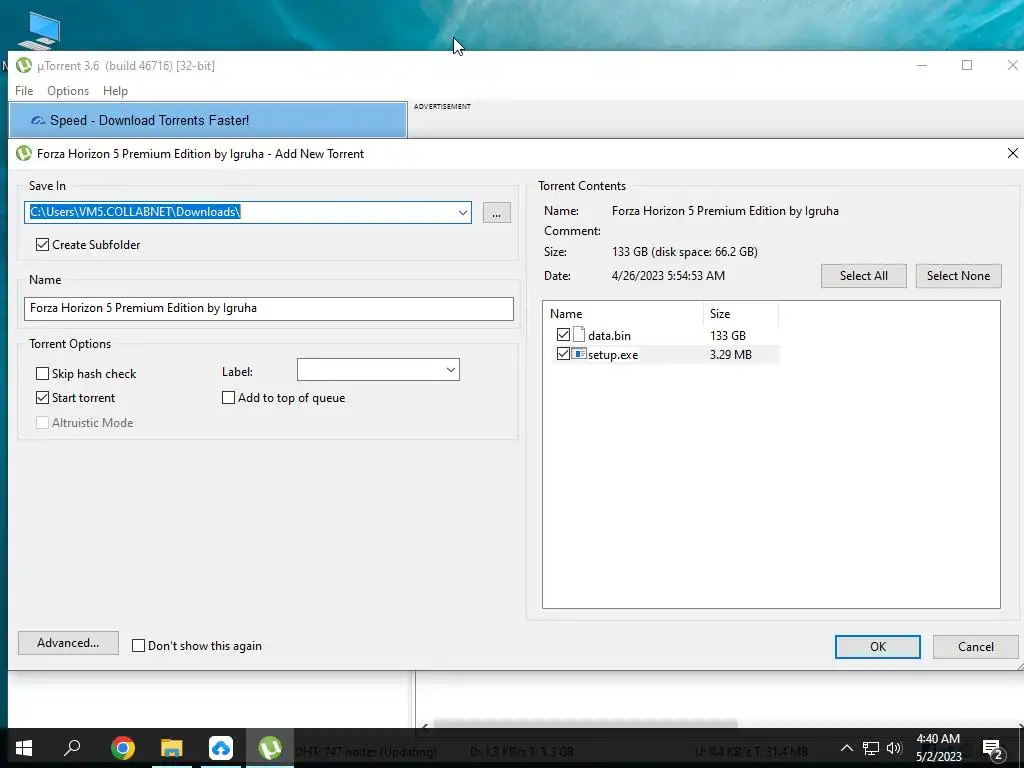Click the setup.exe file icon
Screen dimensions: 1024x768
tap(579, 354)
